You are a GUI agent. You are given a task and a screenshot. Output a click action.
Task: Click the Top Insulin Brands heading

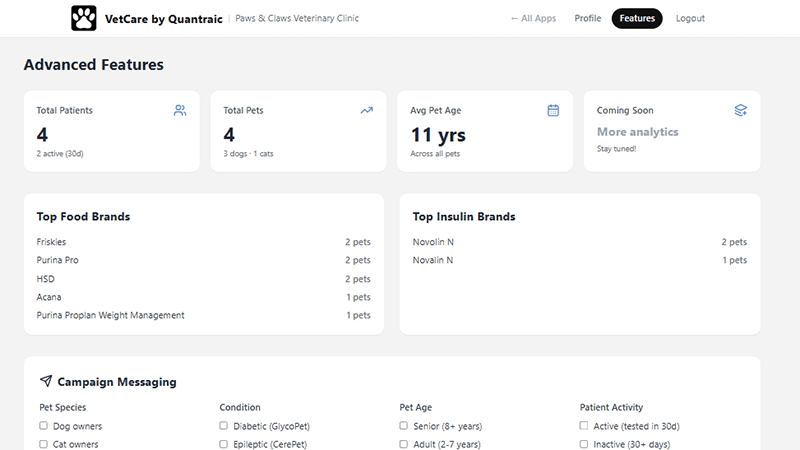(464, 216)
